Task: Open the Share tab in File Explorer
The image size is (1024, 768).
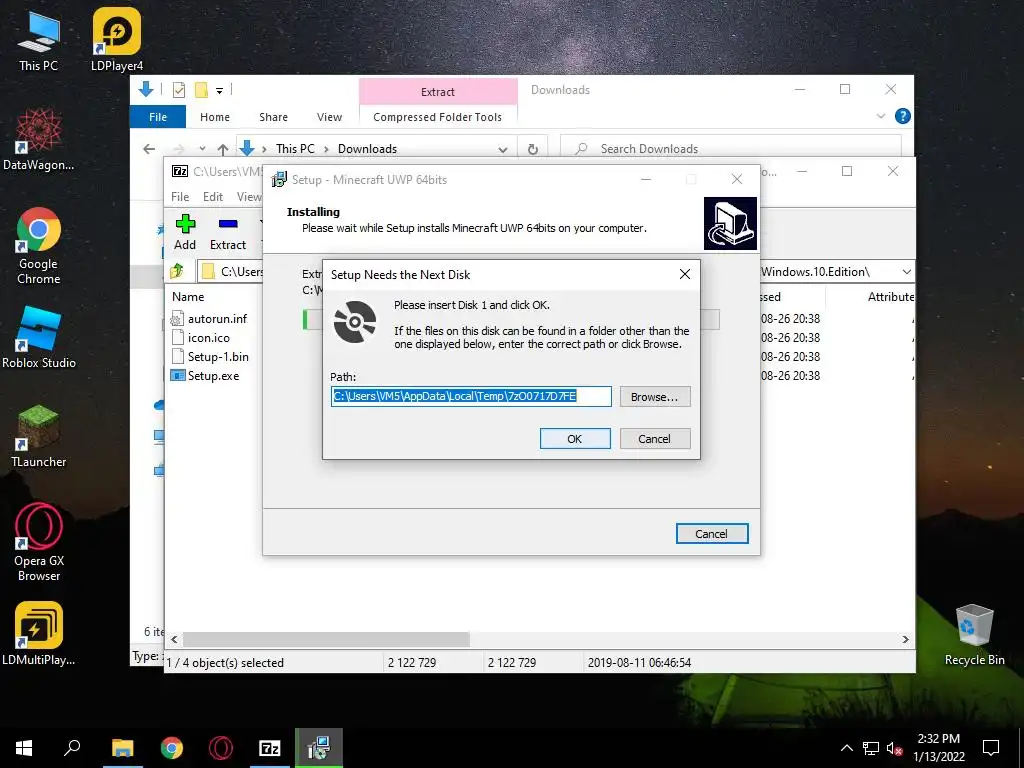Action: click(x=273, y=117)
